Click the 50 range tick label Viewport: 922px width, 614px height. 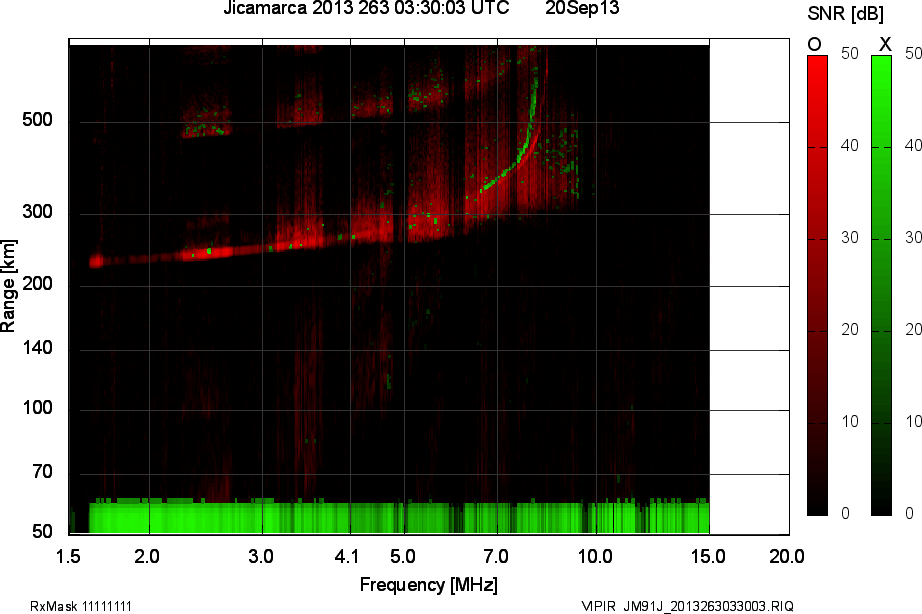[x=42, y=532]
